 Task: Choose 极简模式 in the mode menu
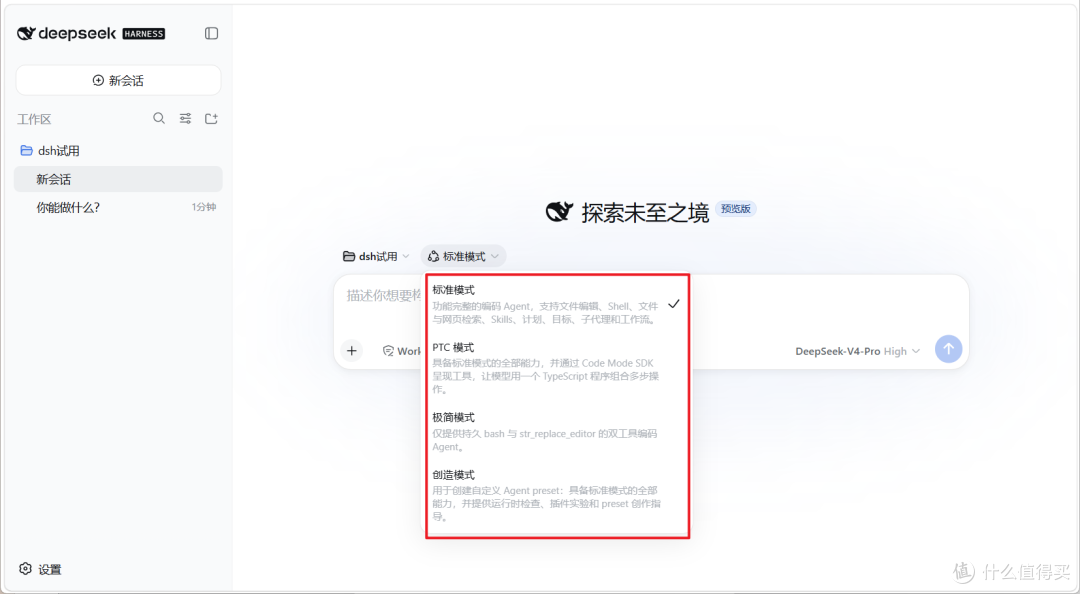point(557,431)
